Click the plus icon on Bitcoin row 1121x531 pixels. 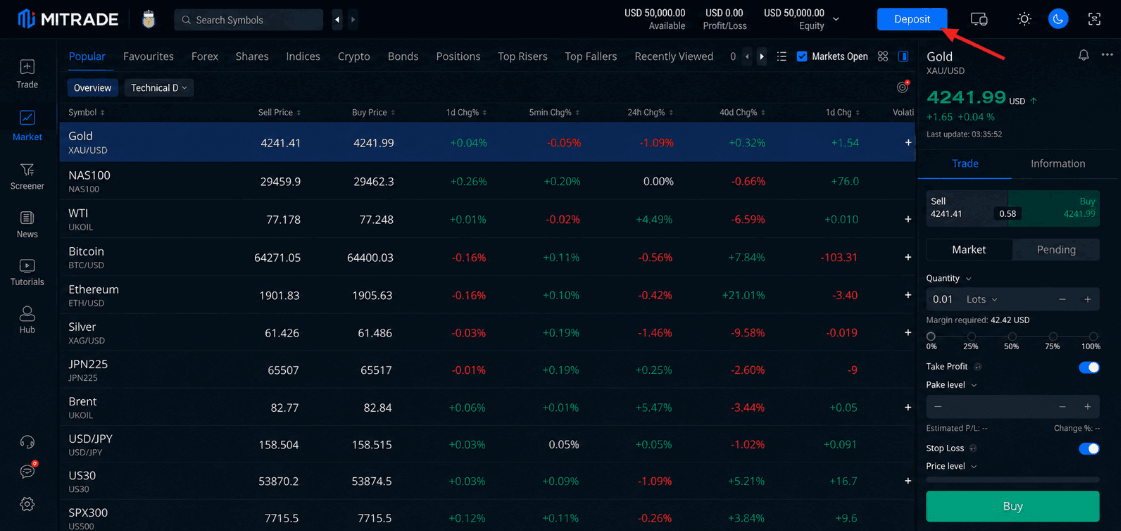908,257
